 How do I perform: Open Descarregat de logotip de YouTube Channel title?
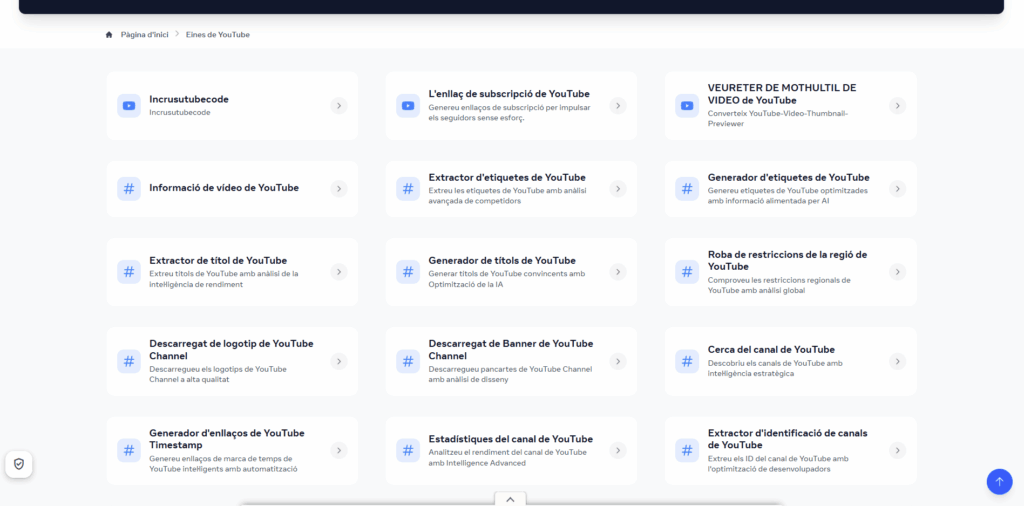click(x=231, y=350)
